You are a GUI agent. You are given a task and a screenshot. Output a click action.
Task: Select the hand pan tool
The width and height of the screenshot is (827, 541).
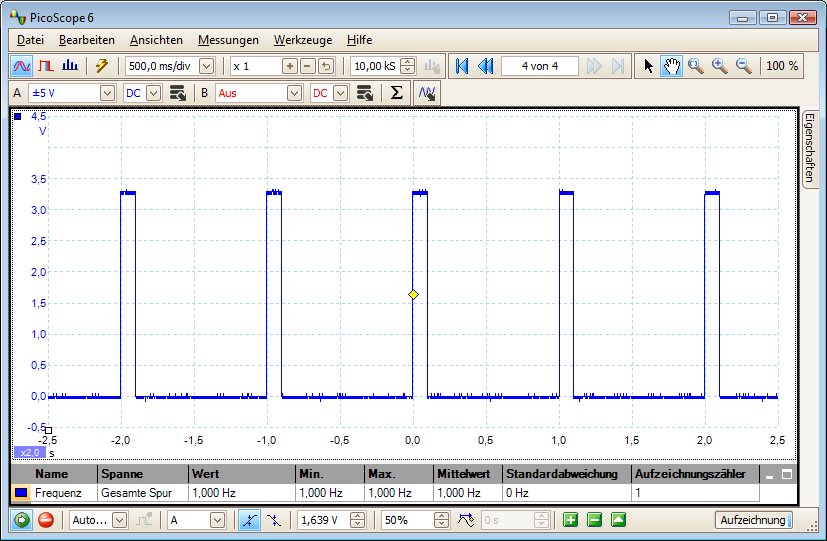point(672,66)
